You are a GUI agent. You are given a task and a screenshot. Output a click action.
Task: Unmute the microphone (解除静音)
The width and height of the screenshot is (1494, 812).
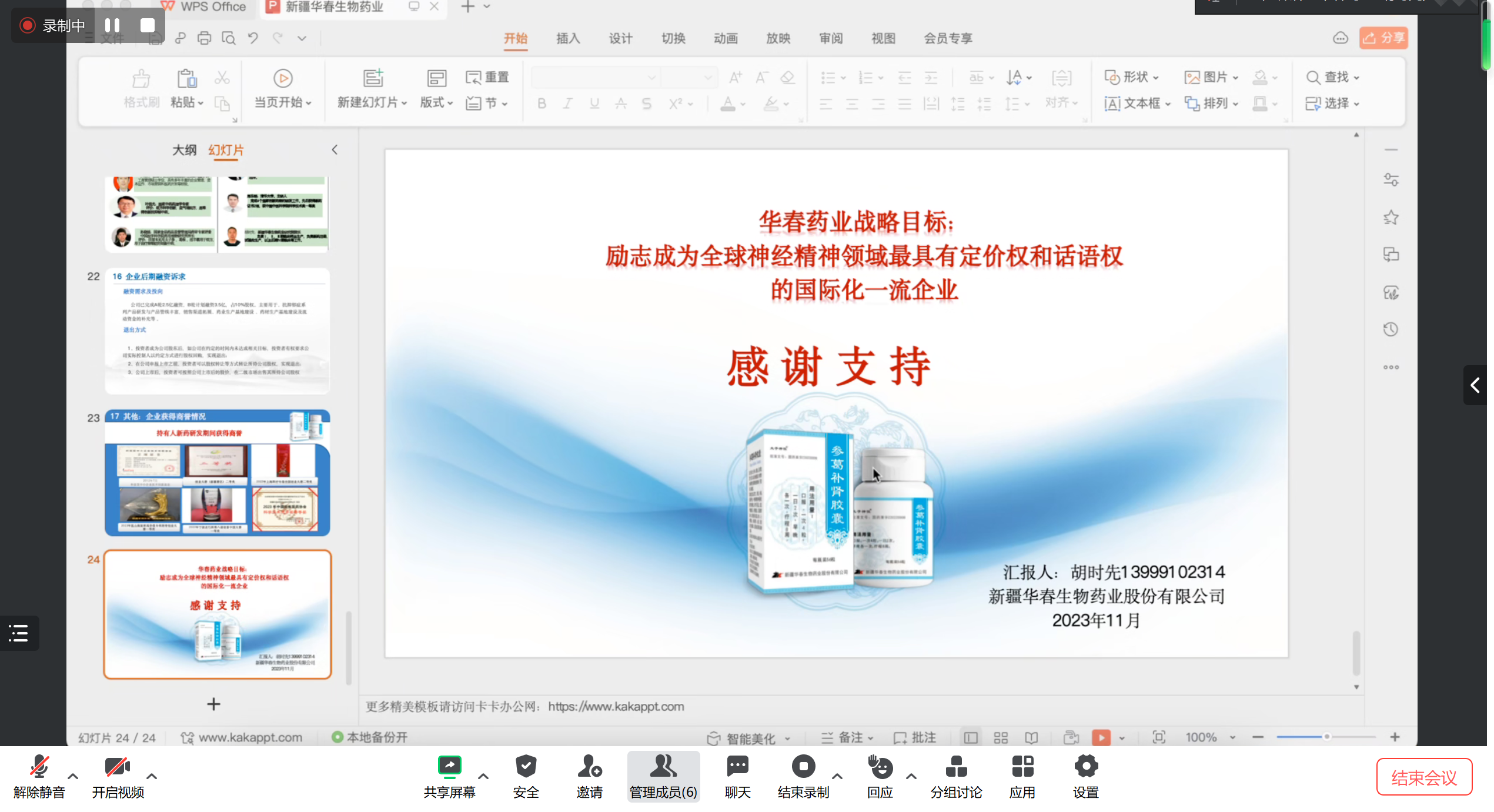[39, 777]
